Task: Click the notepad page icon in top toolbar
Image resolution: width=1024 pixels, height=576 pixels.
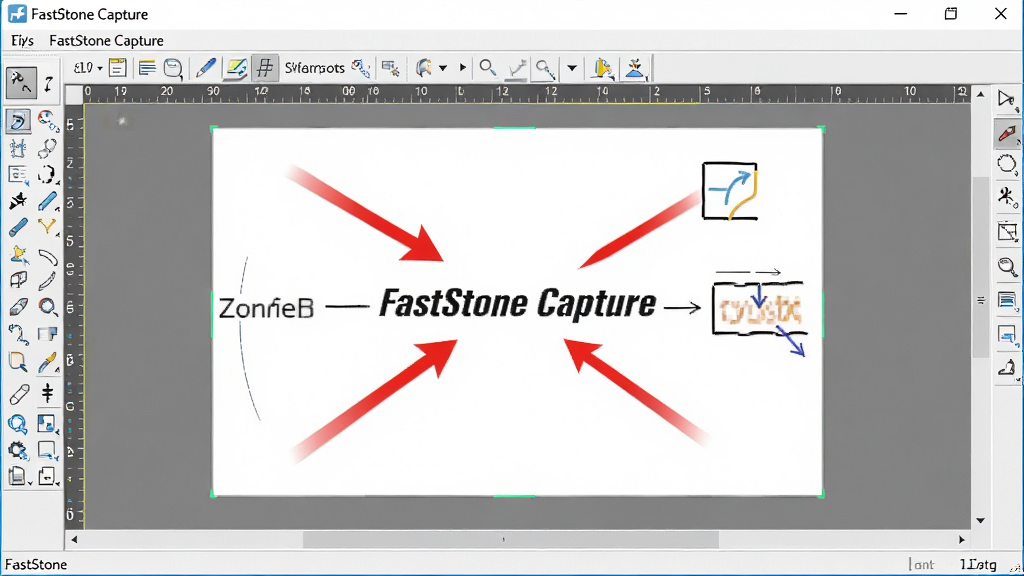Action: 118,67
